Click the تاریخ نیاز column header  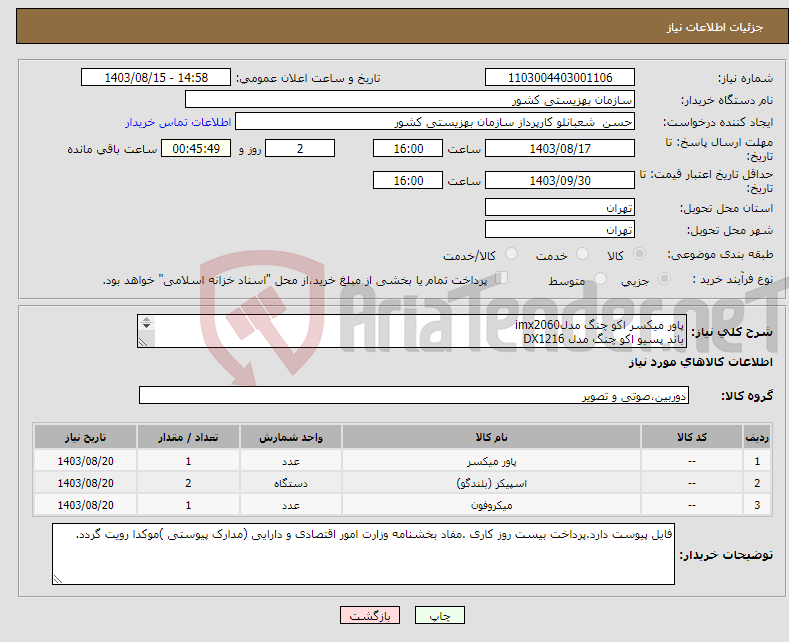[86, 437]
